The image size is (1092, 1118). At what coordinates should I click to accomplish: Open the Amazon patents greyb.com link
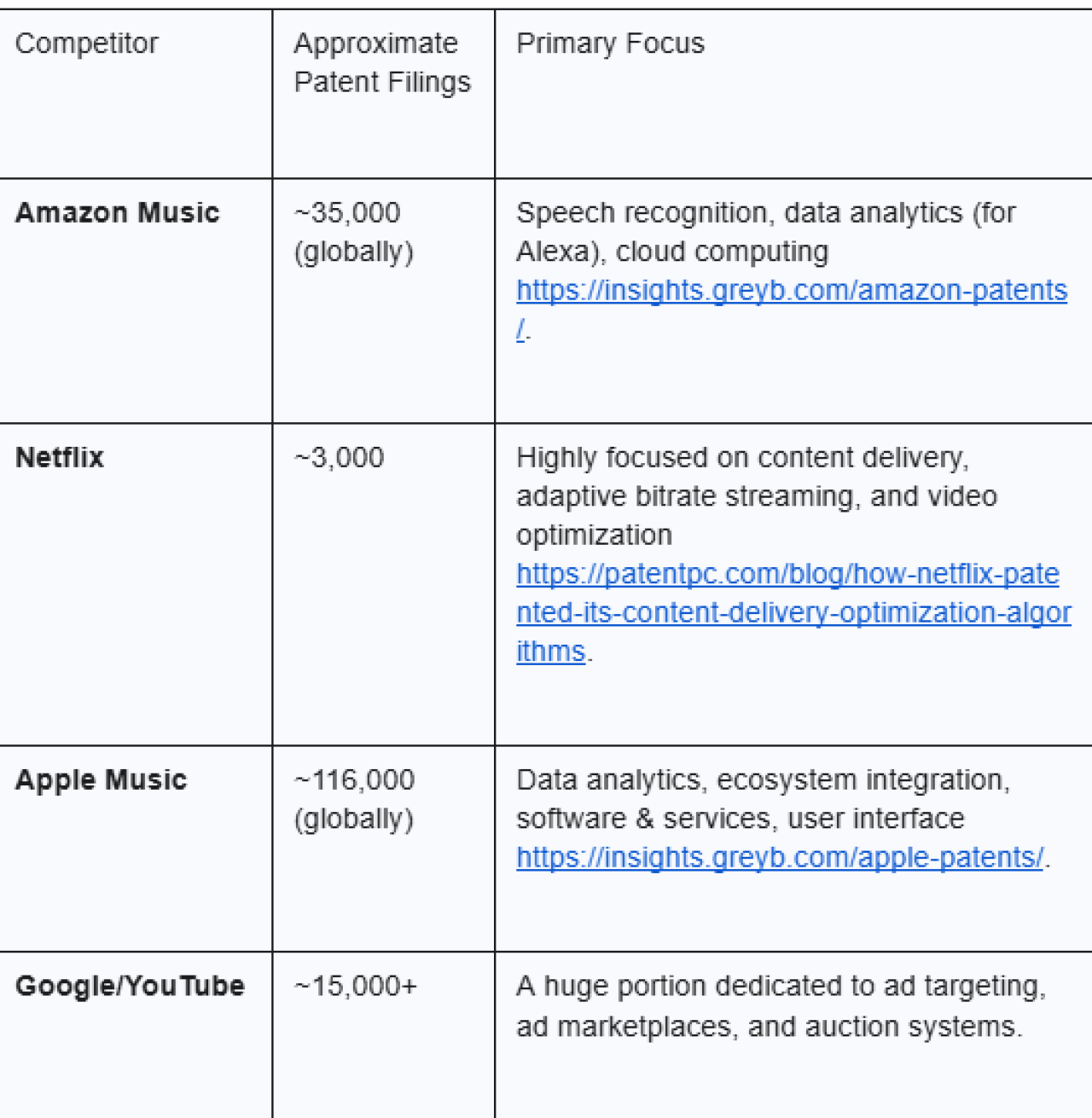(x=791, y=291)
